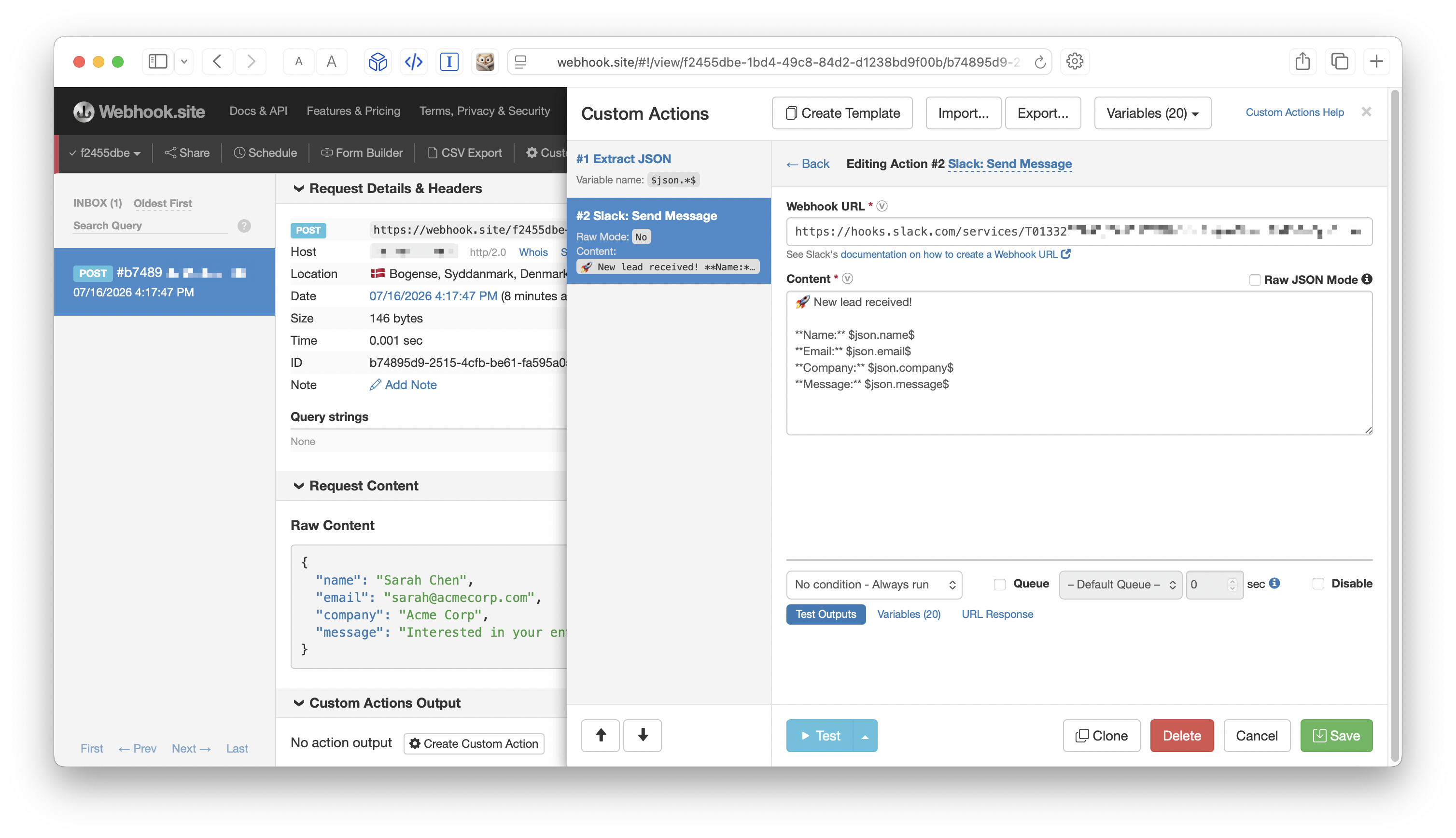Image resolution: width=1456 pixels, height=838 pixels.
Task: Click the Import... button
Action: 964,113
